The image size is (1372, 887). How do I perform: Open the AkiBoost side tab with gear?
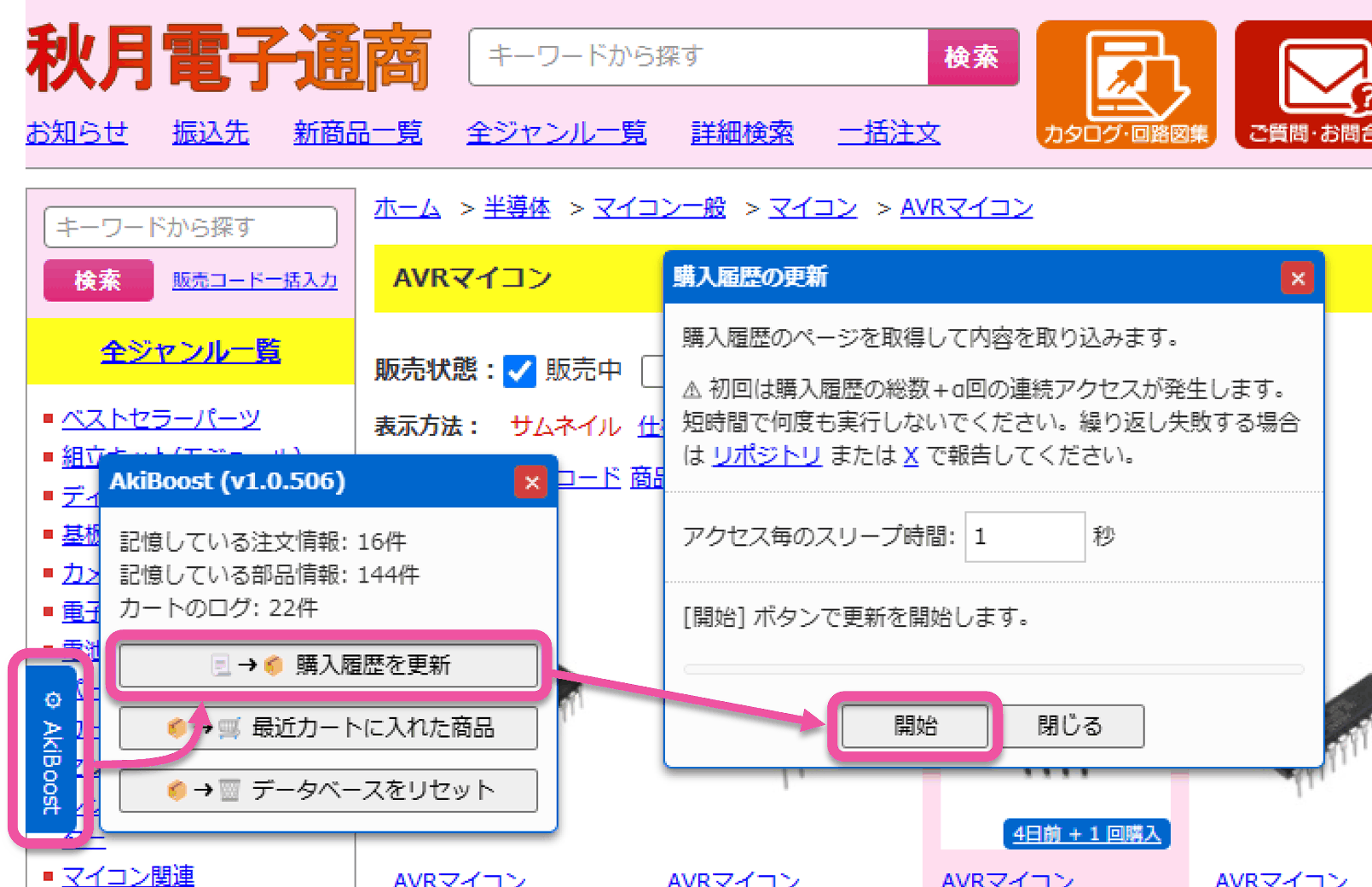click(52, 750)
